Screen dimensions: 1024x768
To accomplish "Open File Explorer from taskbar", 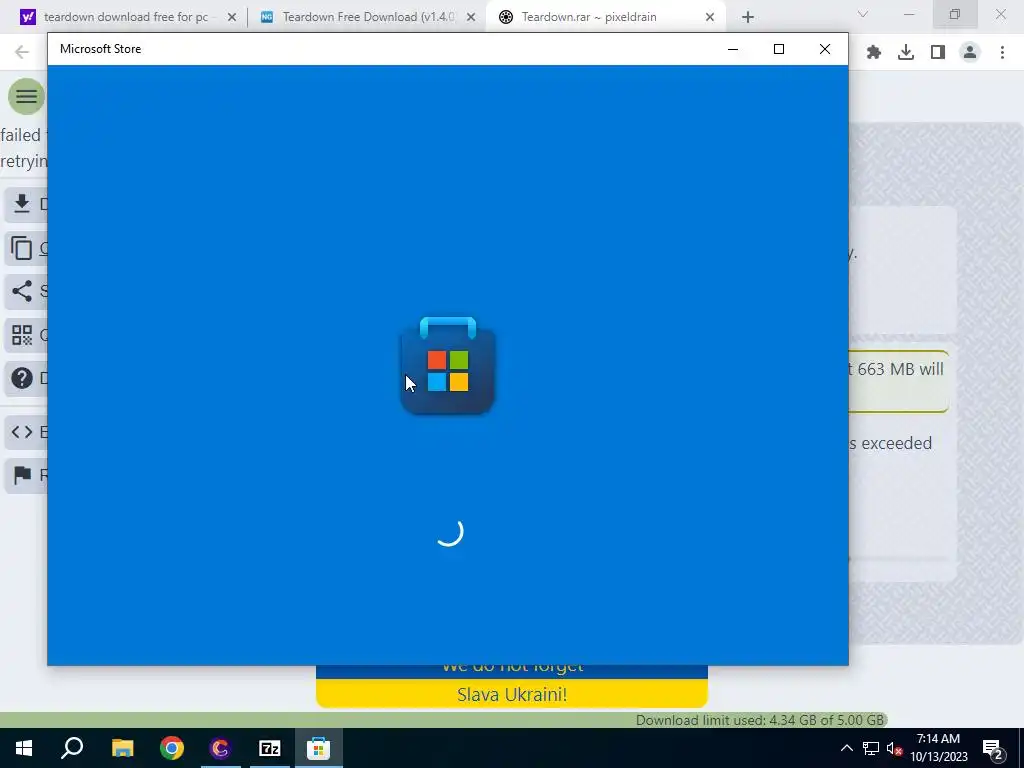I will tap(122, 748).
